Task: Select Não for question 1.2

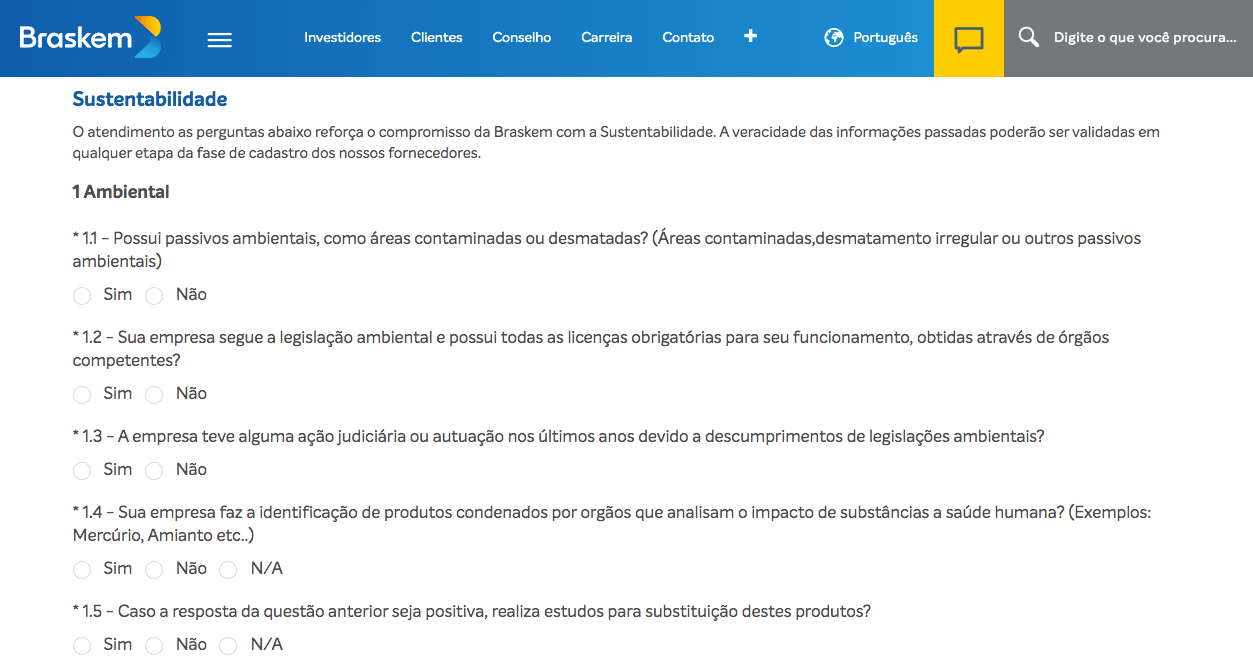Action: [154, 395]
